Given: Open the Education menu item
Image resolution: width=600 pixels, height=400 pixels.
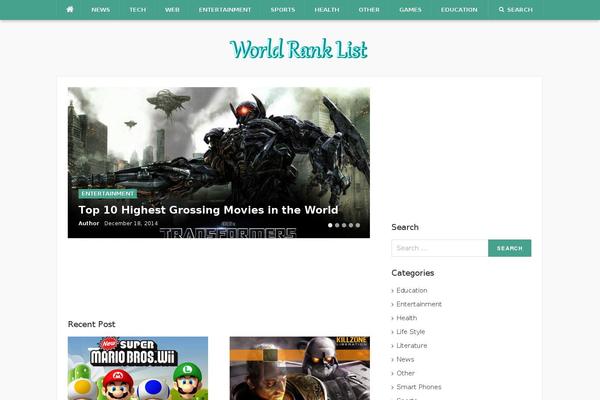Looking at the screenshot, I should click(459, 10).
